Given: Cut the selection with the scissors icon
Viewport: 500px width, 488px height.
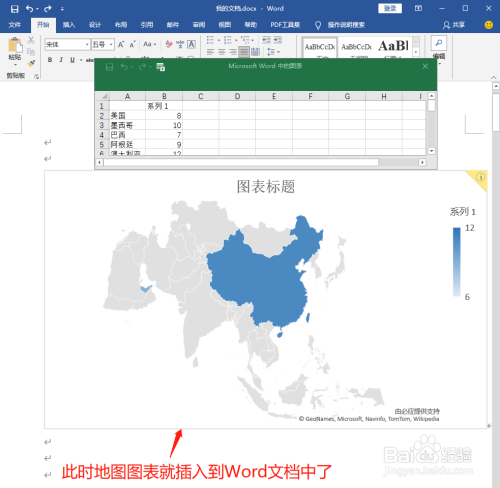Looking at the screenshot, I should (x=31, y=40).
